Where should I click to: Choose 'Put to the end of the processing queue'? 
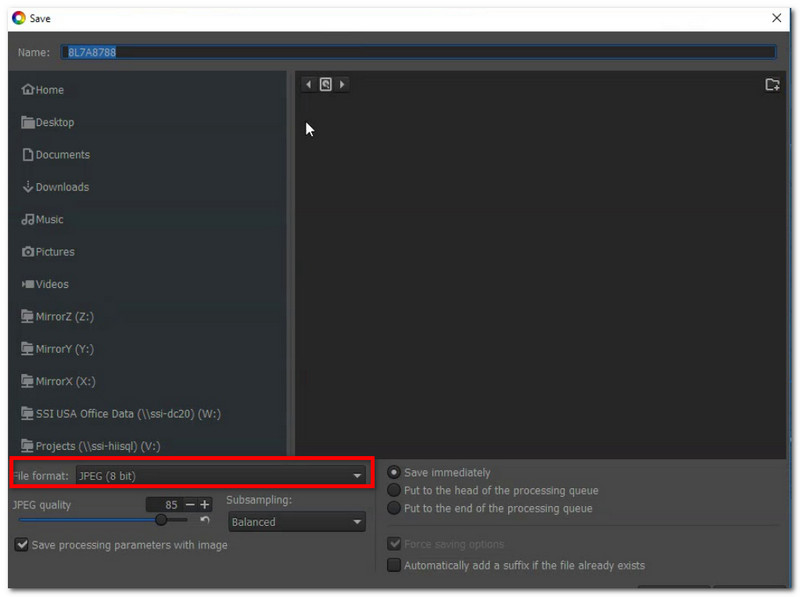tap(394, 508)
